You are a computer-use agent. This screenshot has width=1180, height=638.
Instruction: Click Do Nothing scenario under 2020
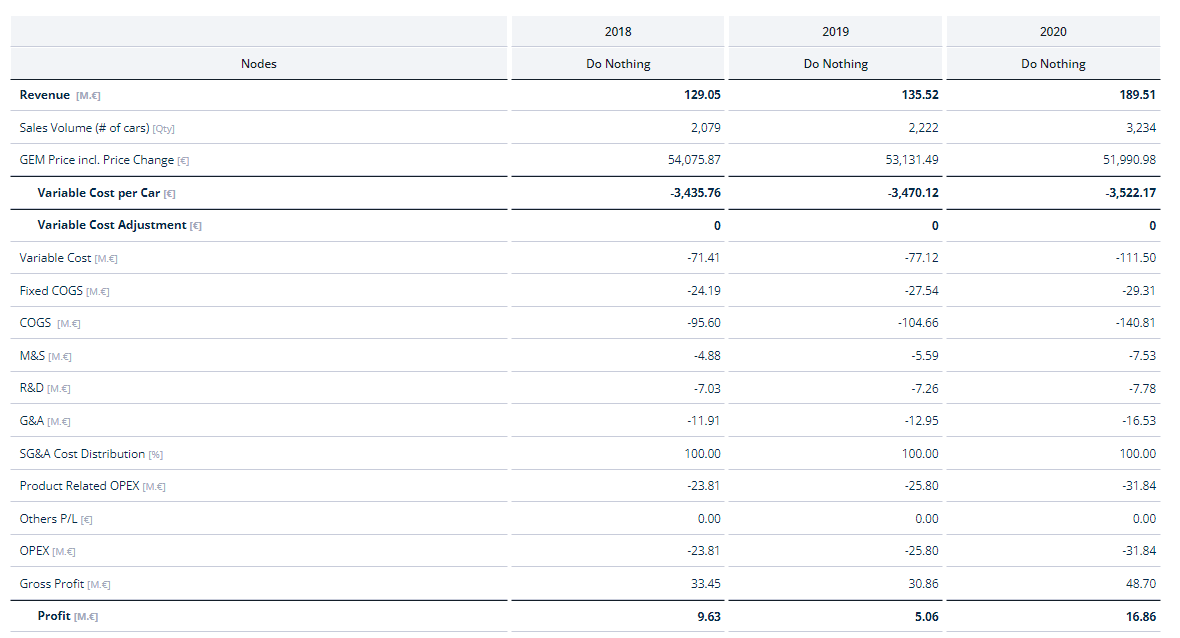pyautogui.click(x=1053, y=64)
